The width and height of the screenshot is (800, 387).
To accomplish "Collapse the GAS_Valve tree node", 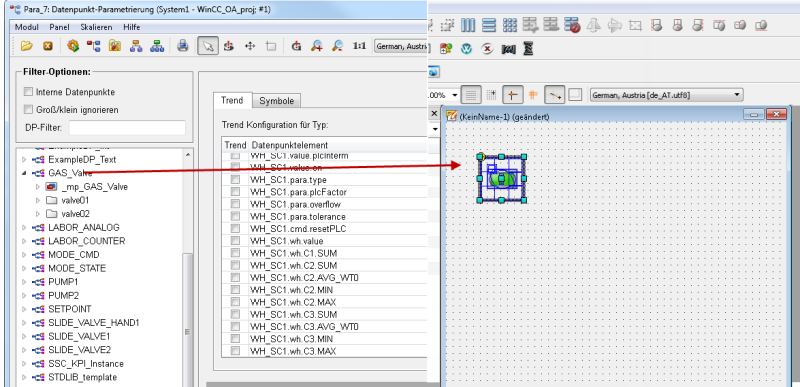I will pyautogui.click(x=23, y=173).
